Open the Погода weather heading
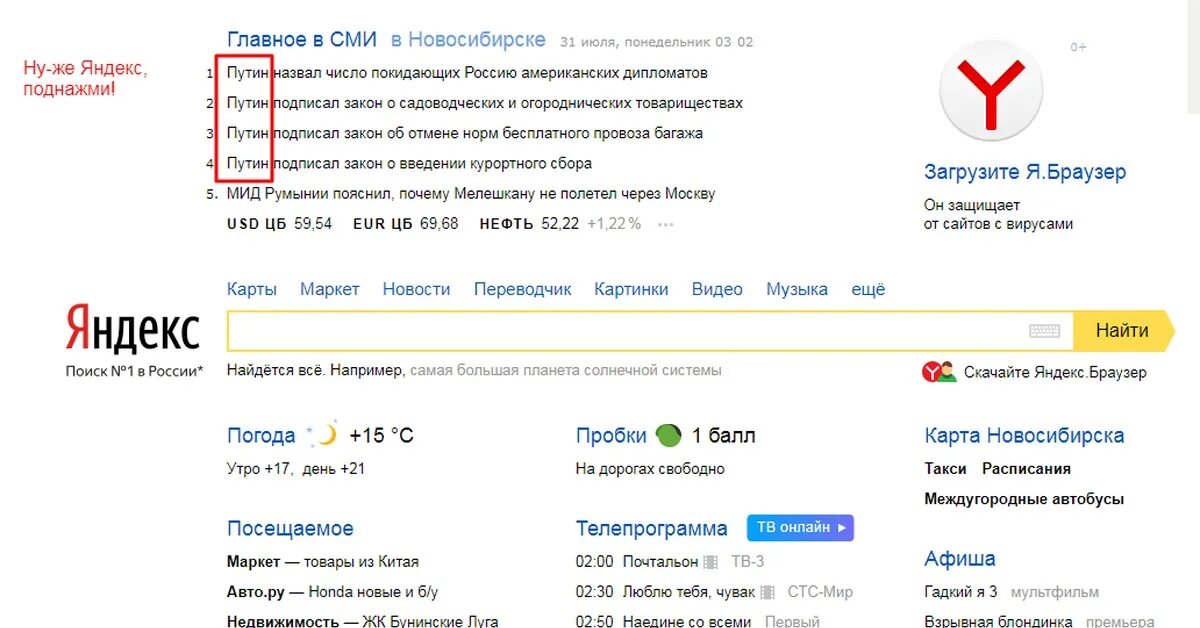Viewport: 1200px width, 628px height. pyautogui.click(x=261, y=436)
